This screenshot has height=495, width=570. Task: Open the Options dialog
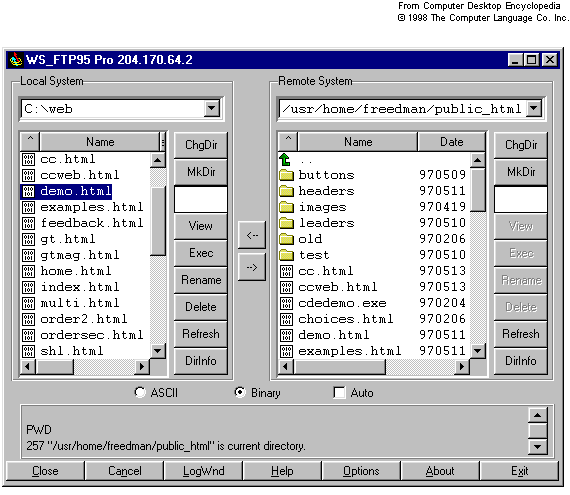pyautogui.click(x=361, y=471)
